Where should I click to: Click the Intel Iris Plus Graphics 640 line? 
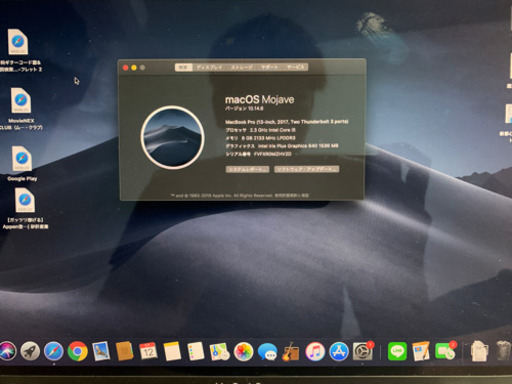coord(282,146)
